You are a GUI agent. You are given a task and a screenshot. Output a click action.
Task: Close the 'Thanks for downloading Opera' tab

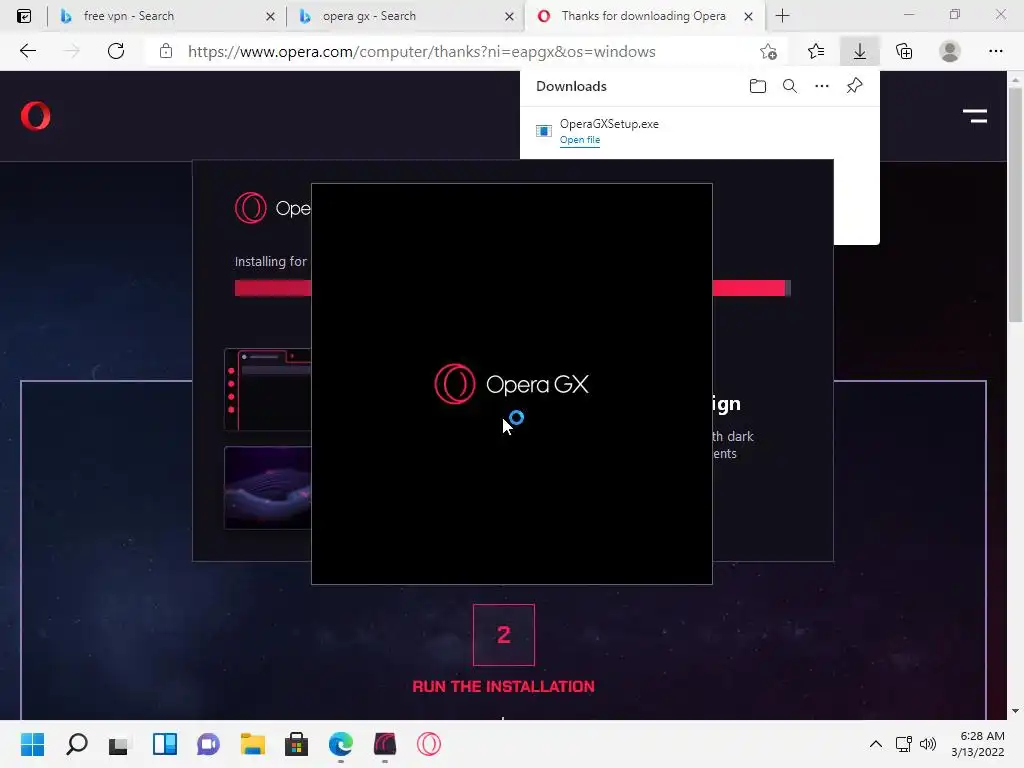[x=748, y=16]
